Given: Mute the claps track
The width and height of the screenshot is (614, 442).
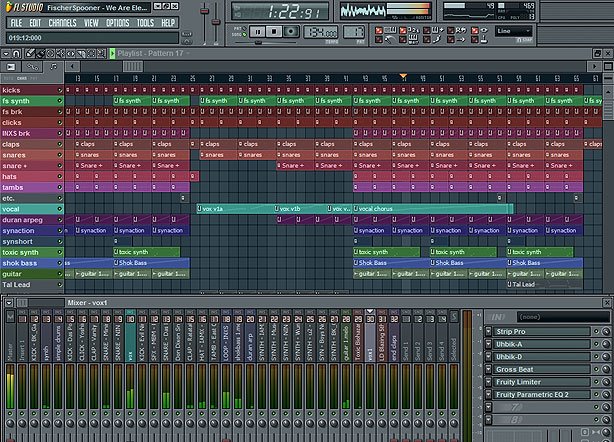Looking at the screenshot, I should point(60,144).
